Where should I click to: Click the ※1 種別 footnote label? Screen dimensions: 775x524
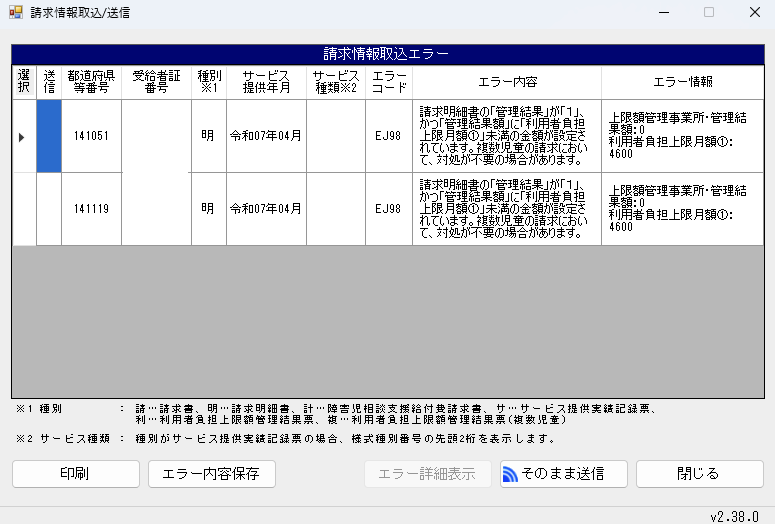[x=39, y=409]
